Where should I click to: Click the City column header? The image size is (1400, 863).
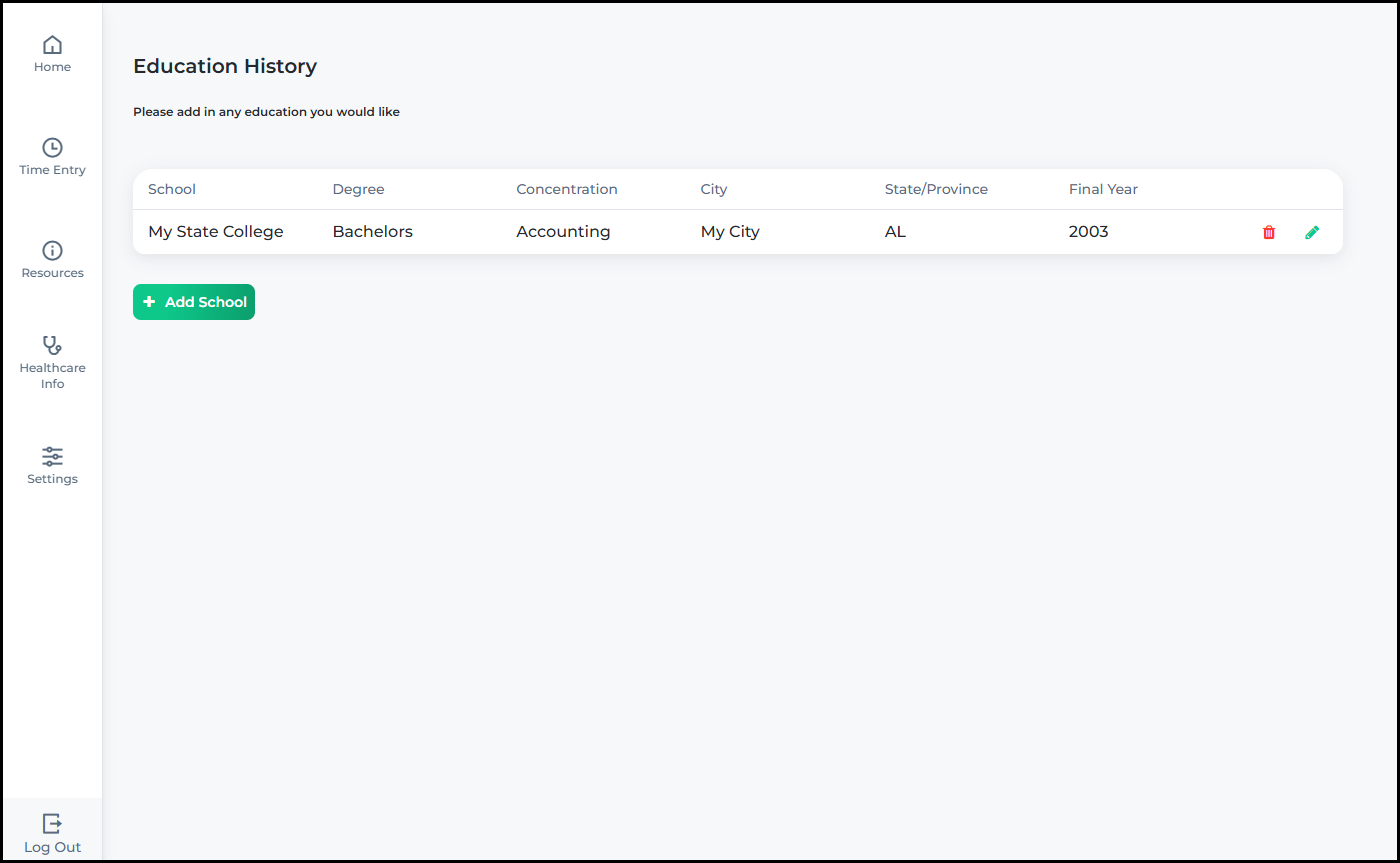click(x=714, y=189)
